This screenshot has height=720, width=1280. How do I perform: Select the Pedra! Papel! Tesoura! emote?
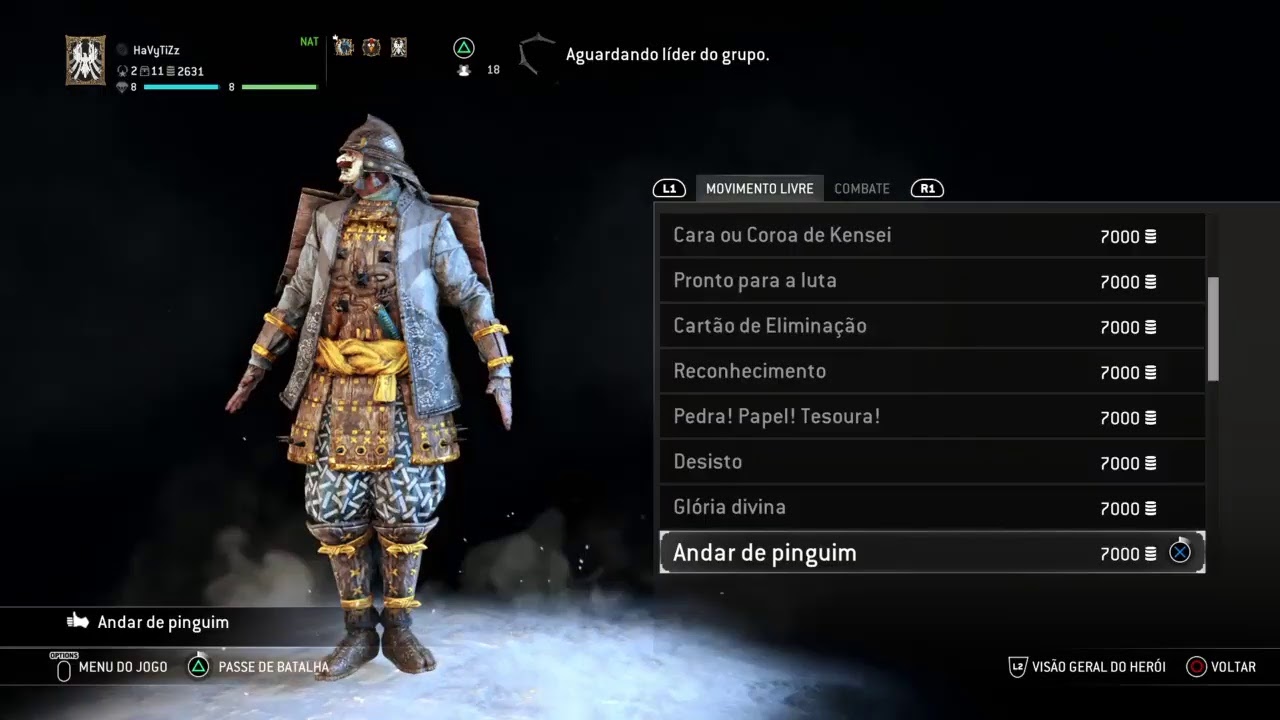932,417
